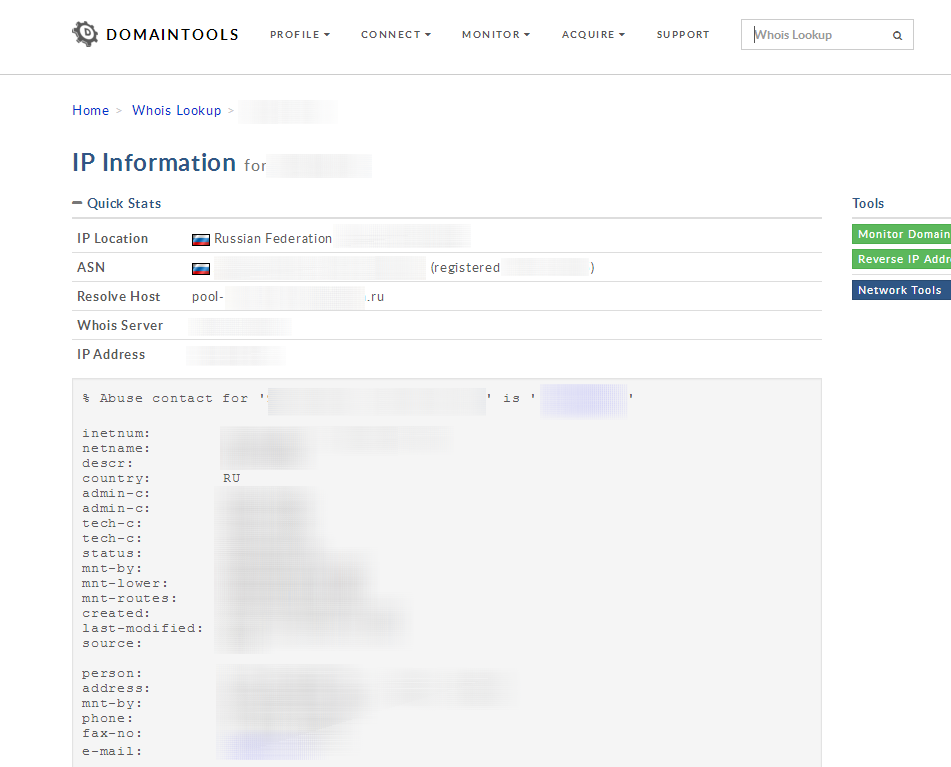Follow the Home breadcrumb link
The height and width of the screenshot is (767, 951).
click(x=90, y=110)
